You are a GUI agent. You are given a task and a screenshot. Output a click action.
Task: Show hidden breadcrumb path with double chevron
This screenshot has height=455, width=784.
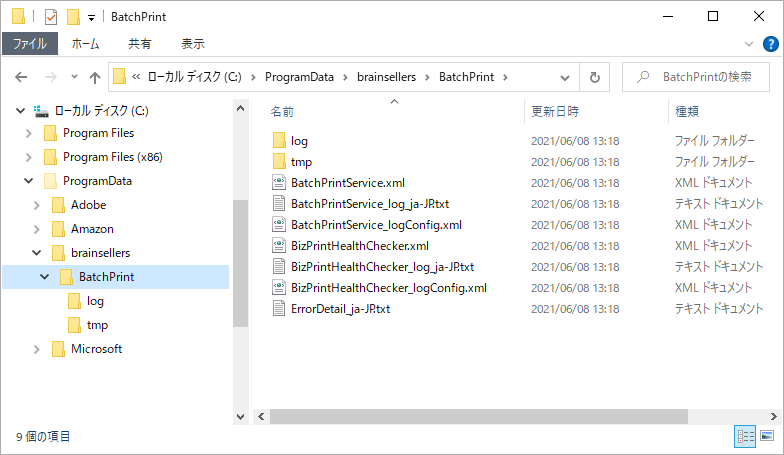136,77
